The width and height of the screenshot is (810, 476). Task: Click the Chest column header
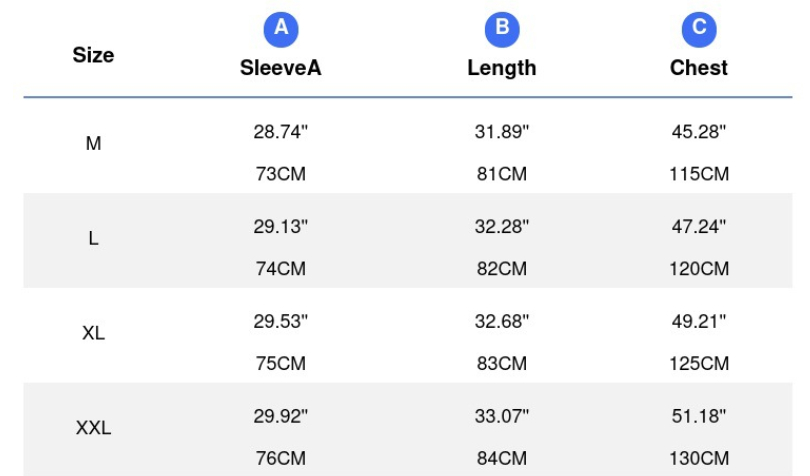click(699, 68)
